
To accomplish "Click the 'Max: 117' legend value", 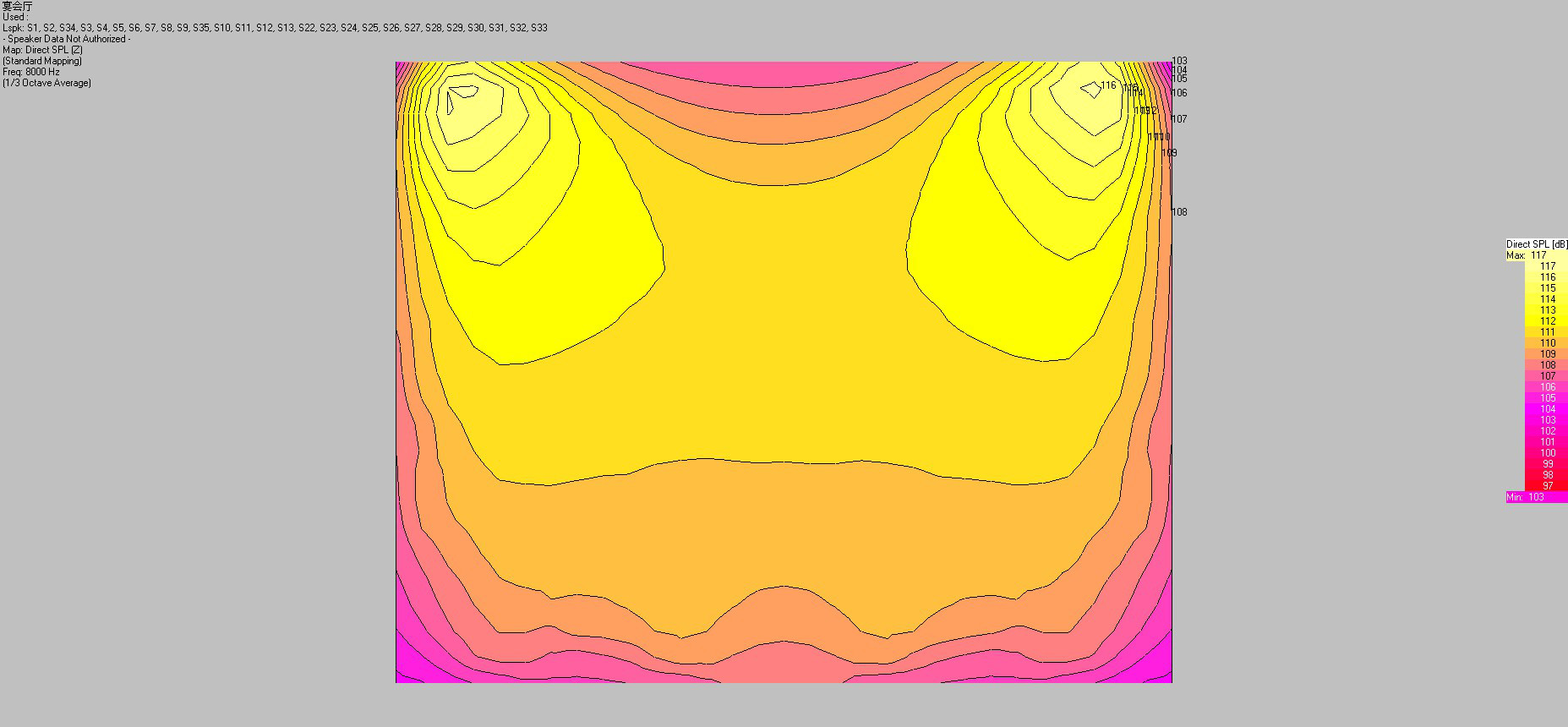I will pyautogui.click(x=1526, y=255).
